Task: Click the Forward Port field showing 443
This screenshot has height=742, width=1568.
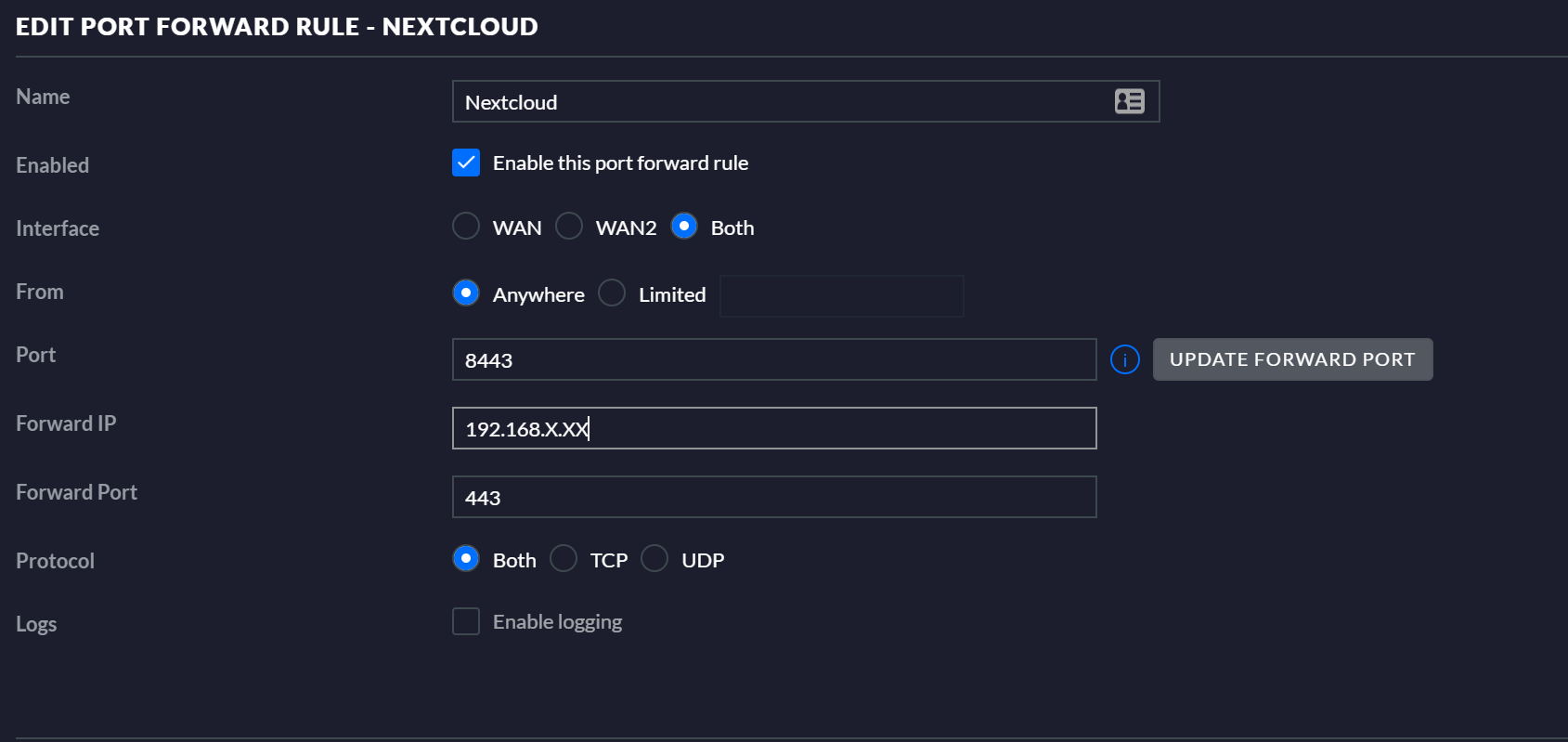Action: point(773,498)
